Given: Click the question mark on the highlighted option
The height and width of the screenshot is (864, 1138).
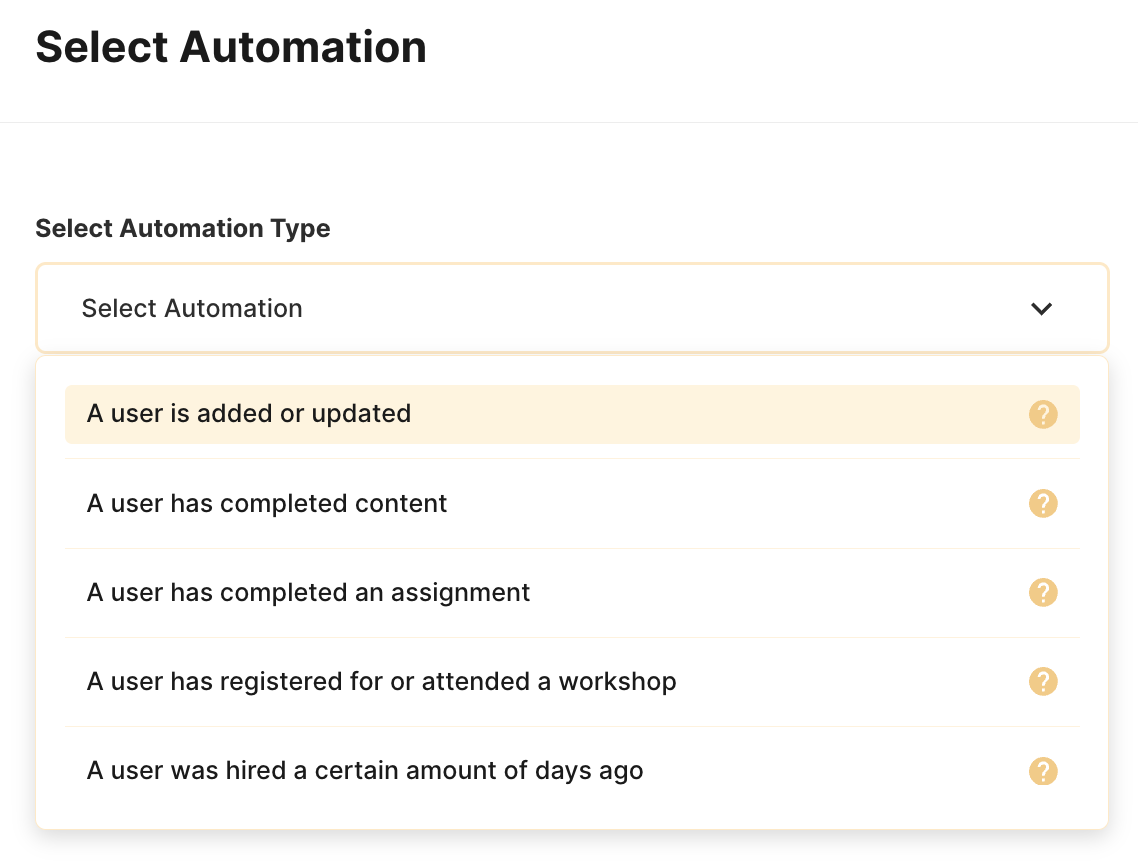Looking at the screenshot, I should click(1043, 414).
